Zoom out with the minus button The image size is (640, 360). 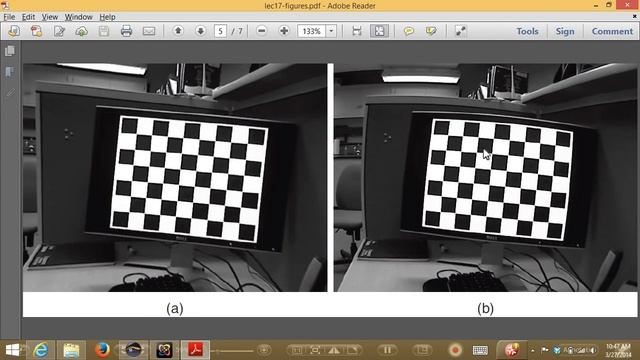pyautogui.click(x=262, y=31)
